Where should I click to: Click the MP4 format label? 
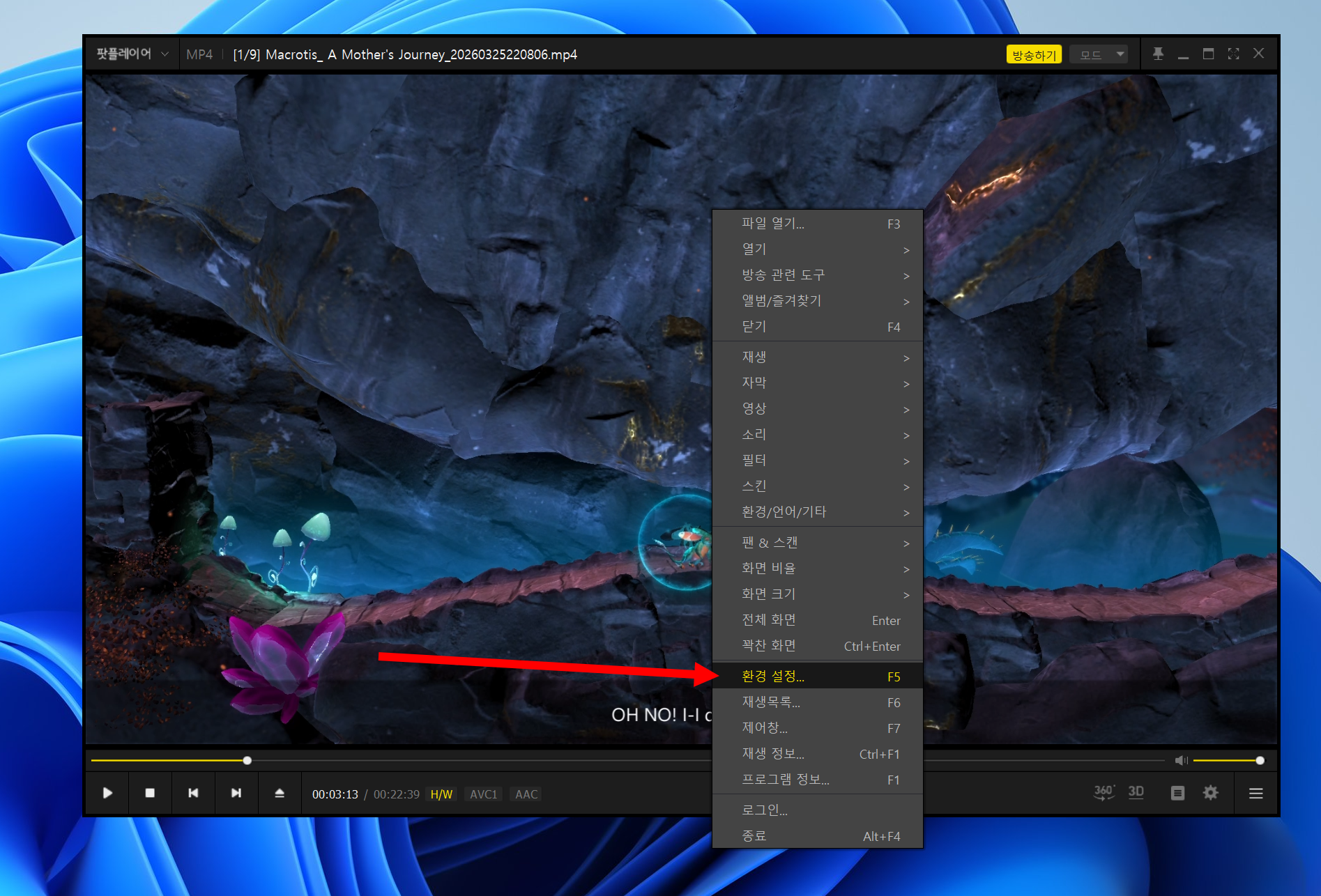tap(199, 54)
